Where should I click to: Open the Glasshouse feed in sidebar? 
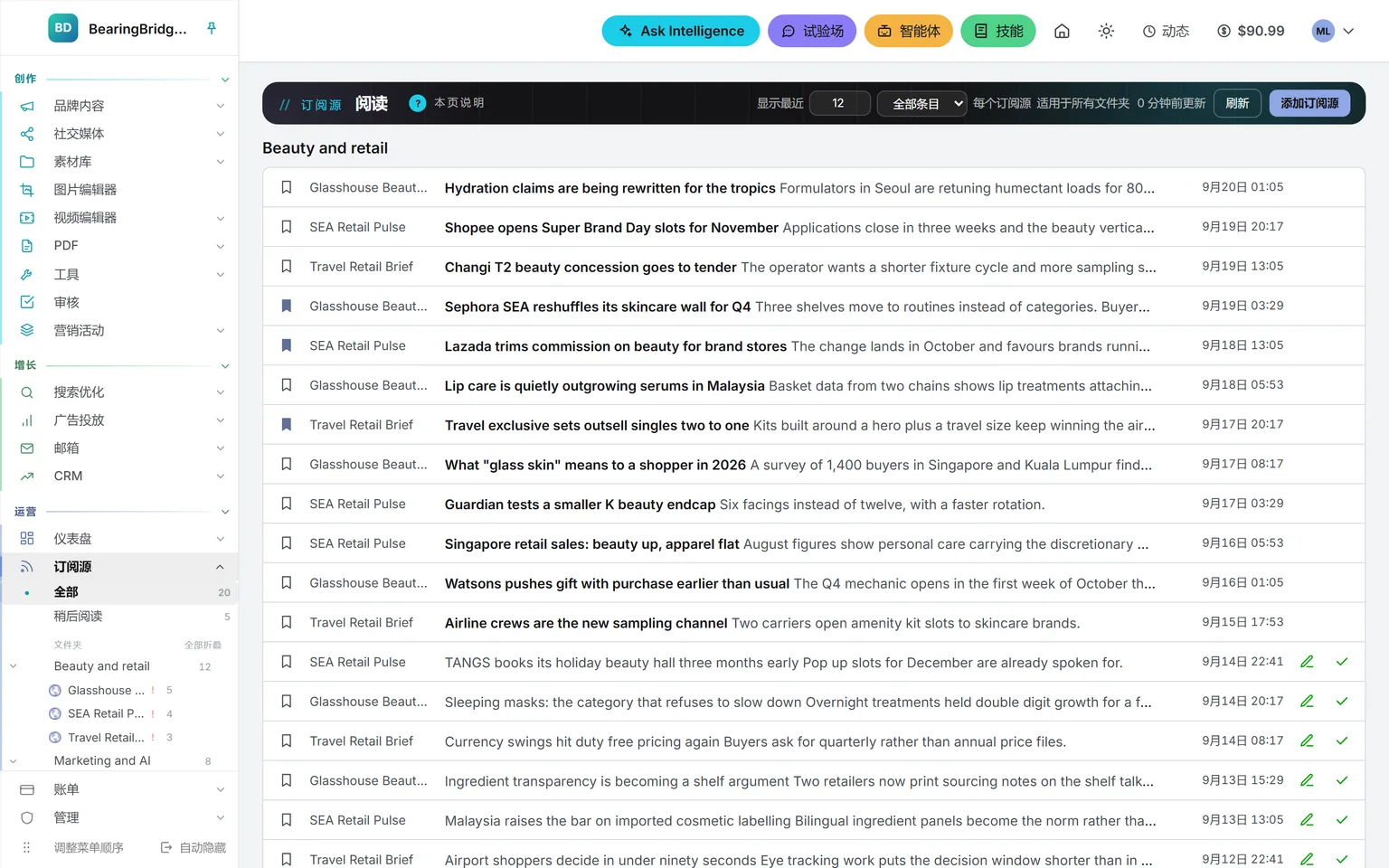coord(106,691)
